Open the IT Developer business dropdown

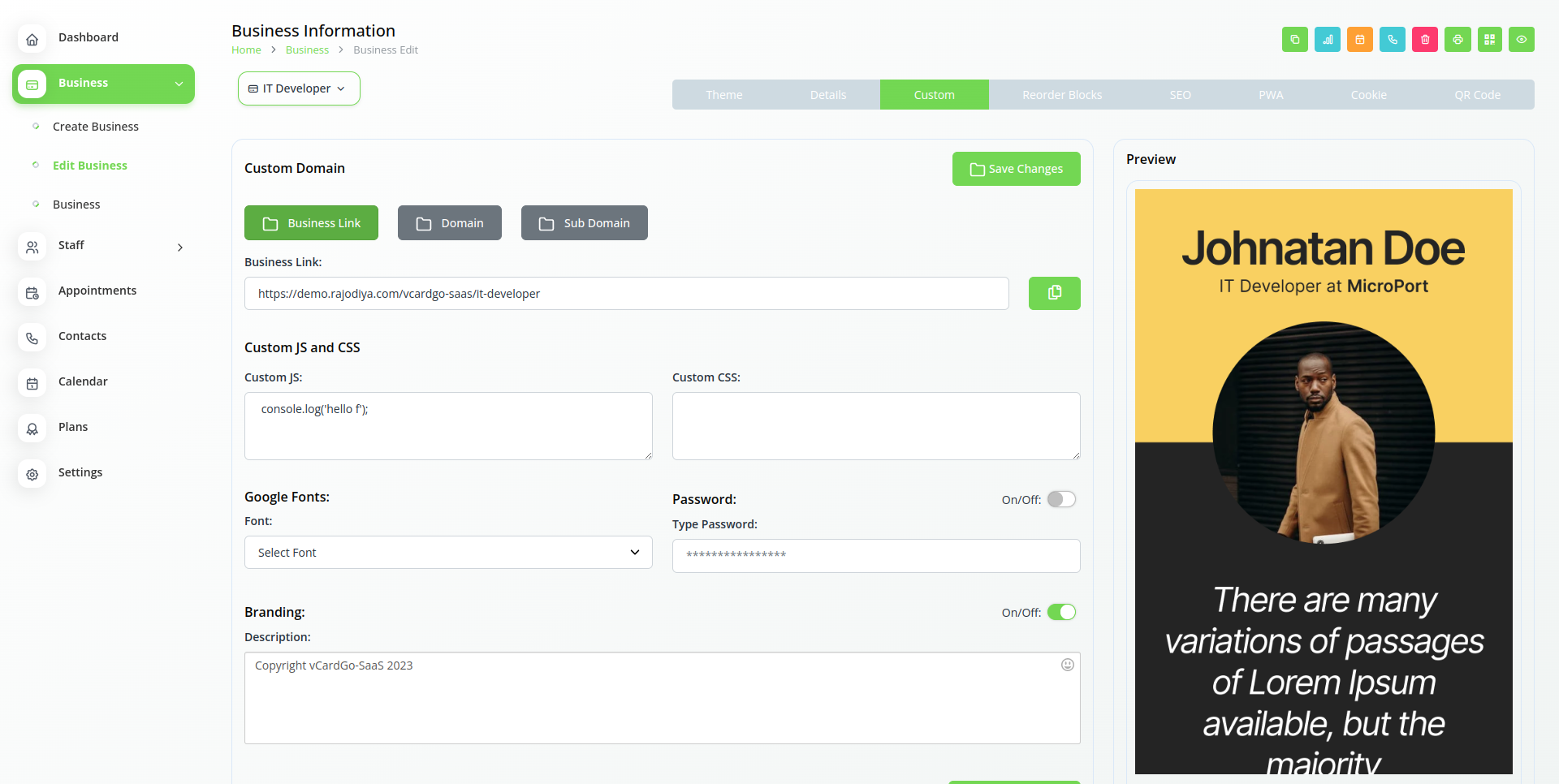coord(299,88)
